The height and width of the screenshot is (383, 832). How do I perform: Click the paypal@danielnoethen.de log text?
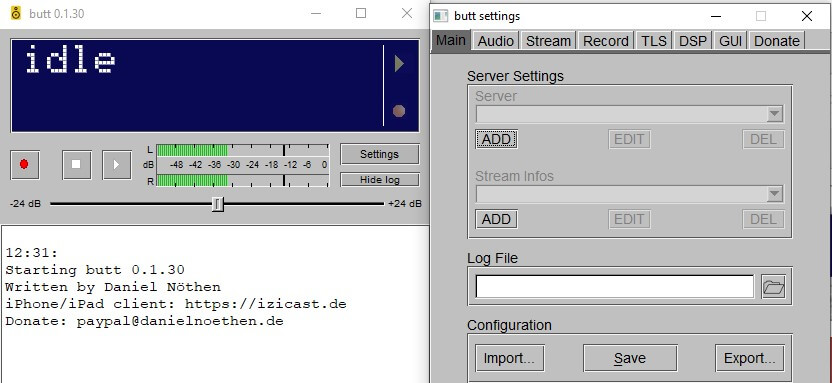pos(180,321)
